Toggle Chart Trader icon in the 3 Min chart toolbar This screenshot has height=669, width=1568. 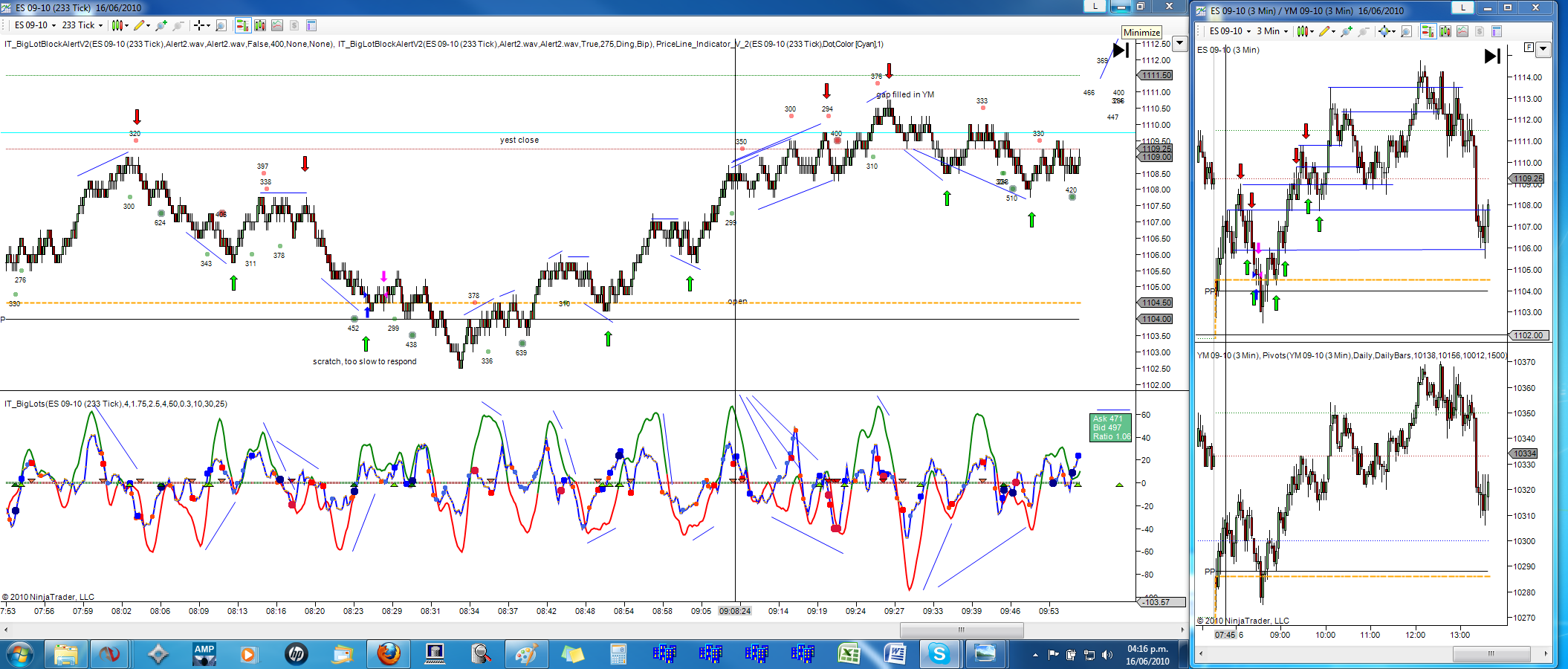pos(1428,31)
